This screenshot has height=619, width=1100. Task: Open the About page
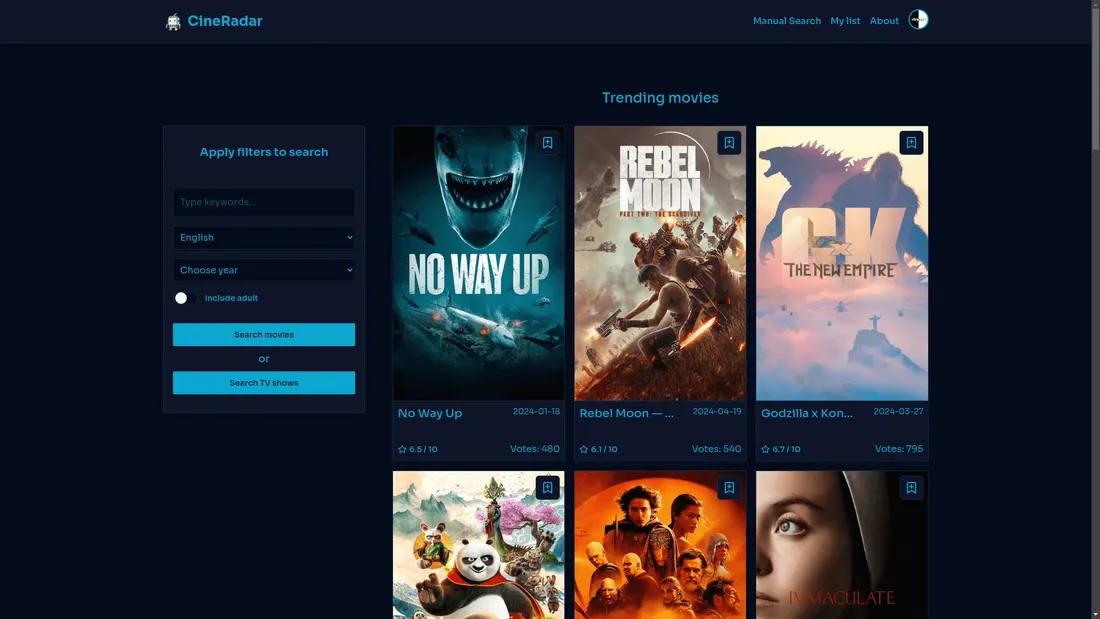coord(884,21)
